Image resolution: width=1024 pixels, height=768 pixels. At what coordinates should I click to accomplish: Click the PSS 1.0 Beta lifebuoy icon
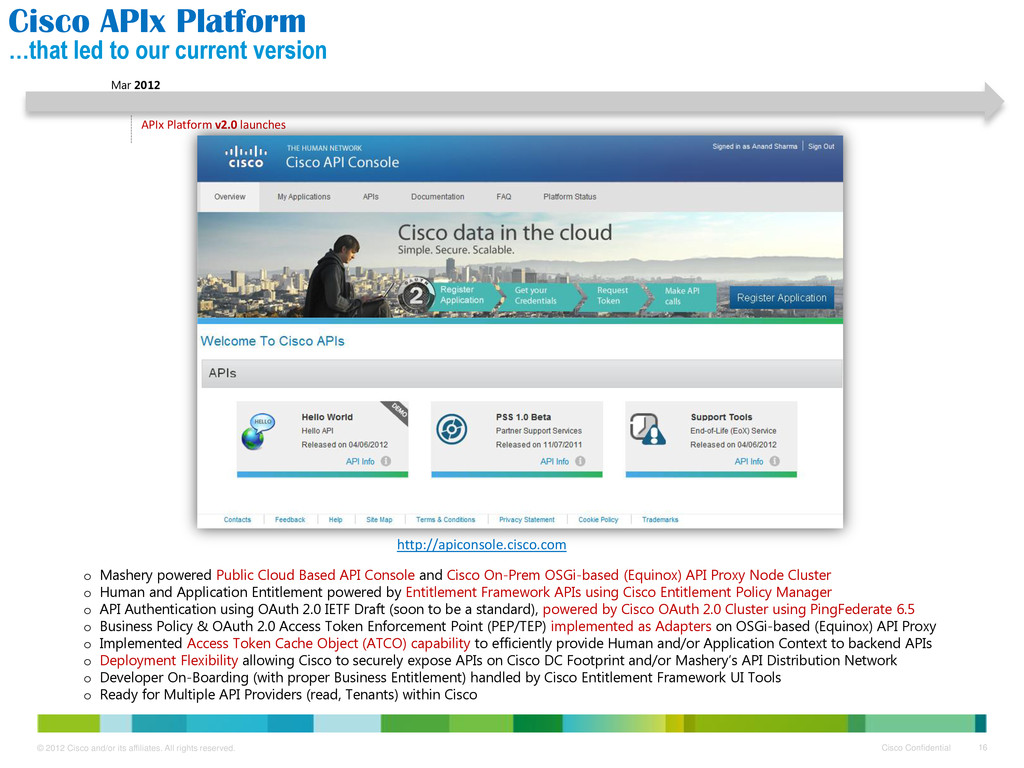(x=451, y=429)
